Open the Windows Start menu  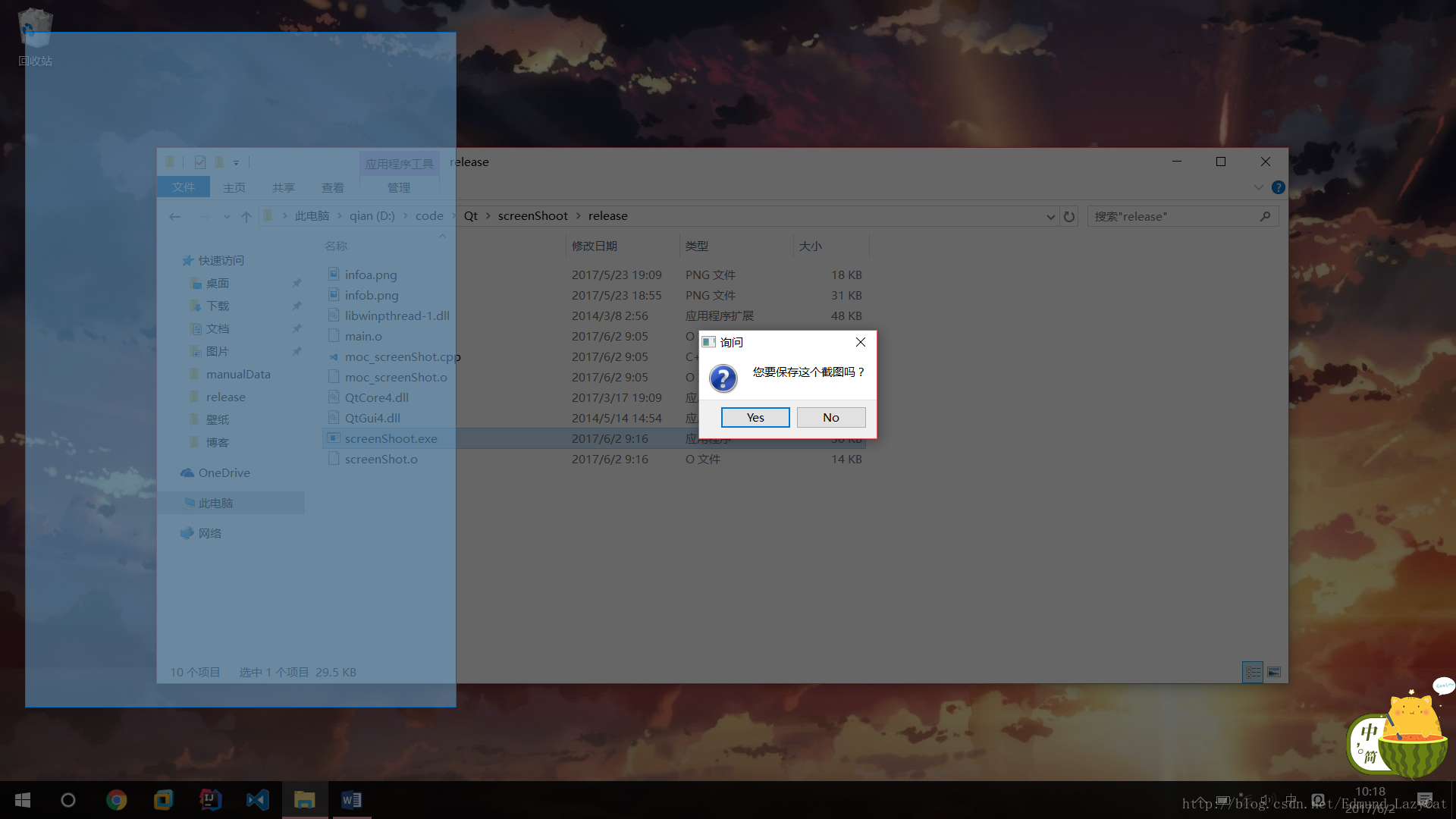pos(23,800)
